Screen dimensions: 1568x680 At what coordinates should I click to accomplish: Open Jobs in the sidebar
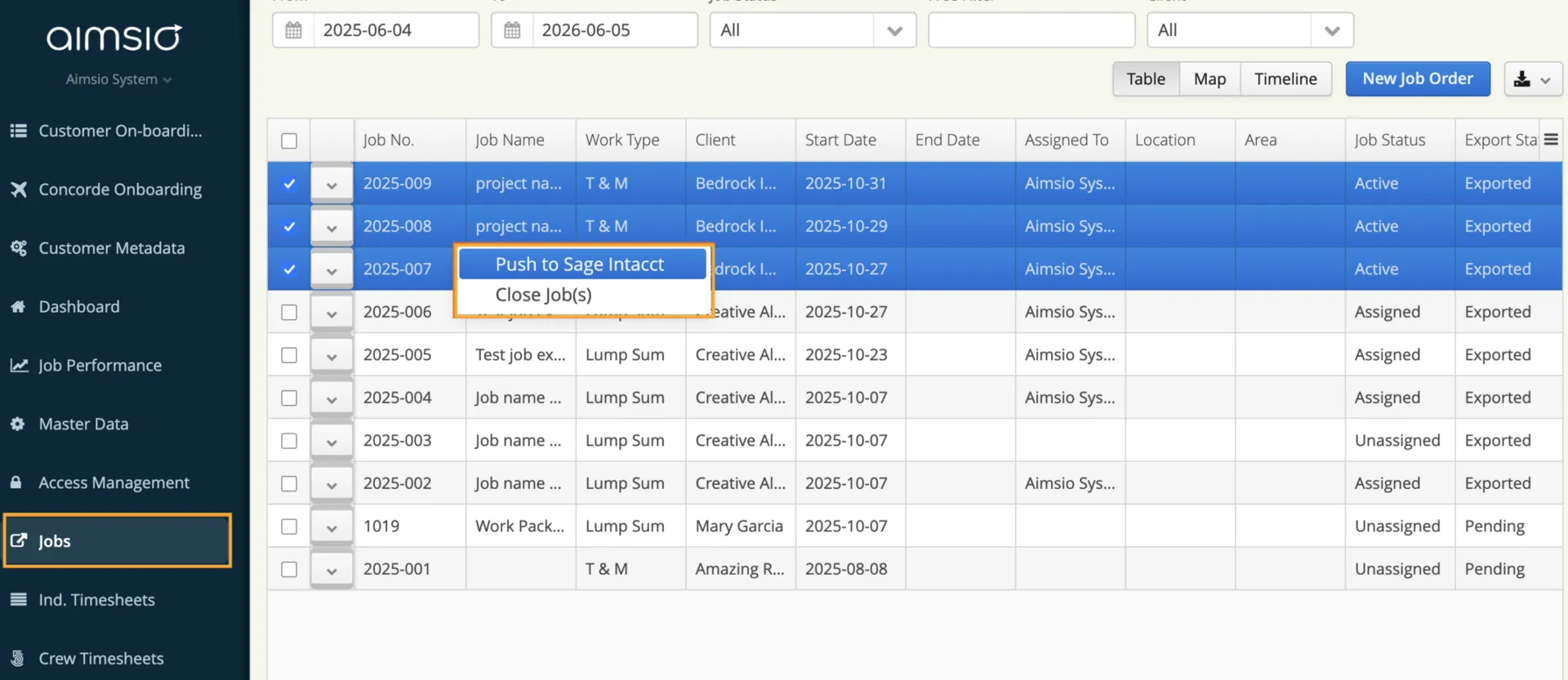tap(118, 540)
